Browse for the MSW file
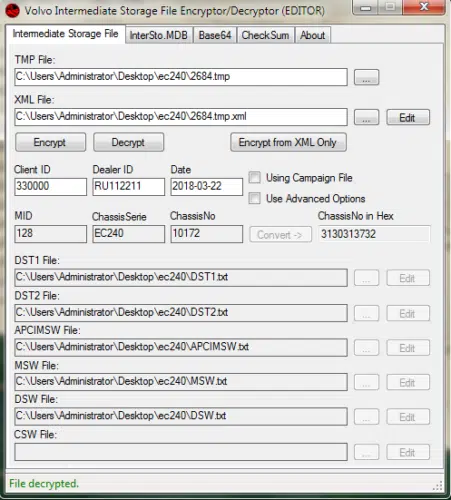Viewport: 451px width, 500px height. click(366, 382)
